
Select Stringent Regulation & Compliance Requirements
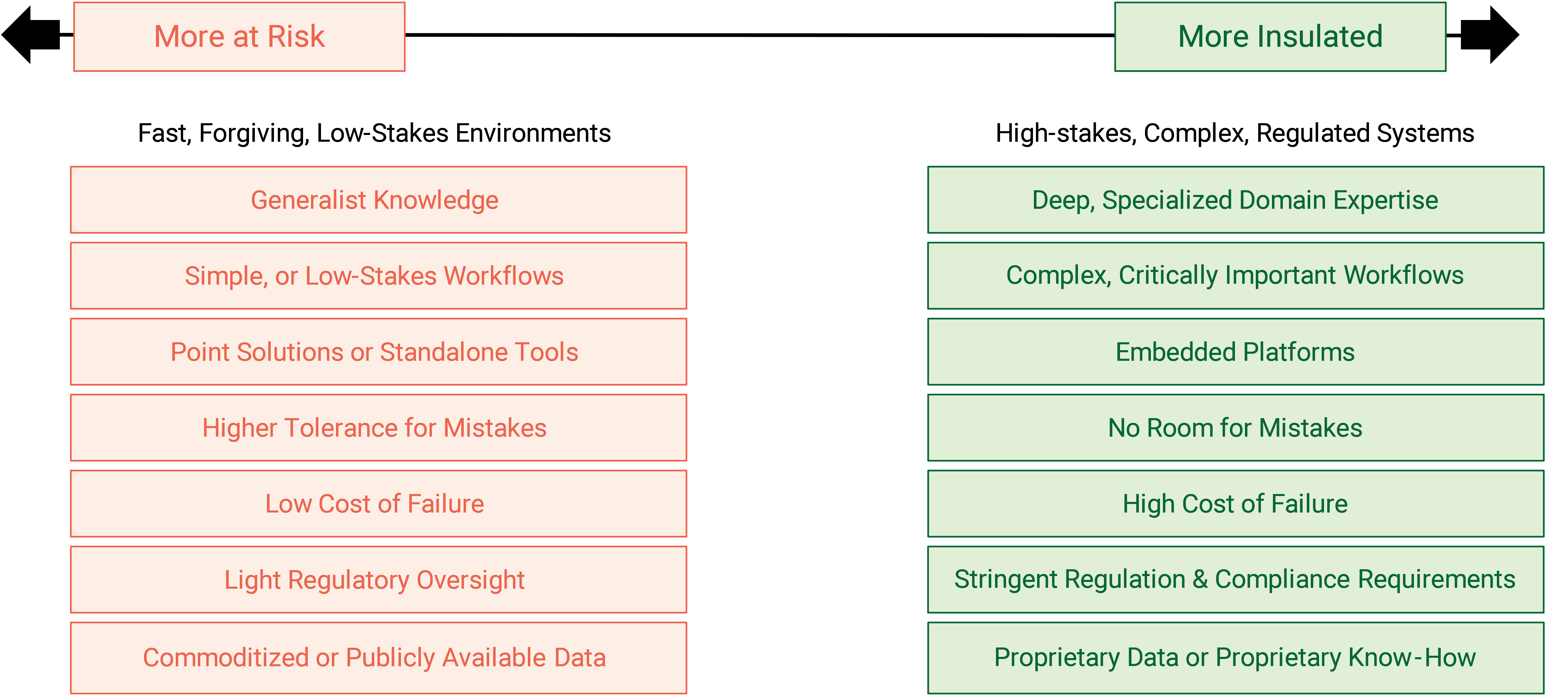pyautogui.click(x=1236, y=580)
